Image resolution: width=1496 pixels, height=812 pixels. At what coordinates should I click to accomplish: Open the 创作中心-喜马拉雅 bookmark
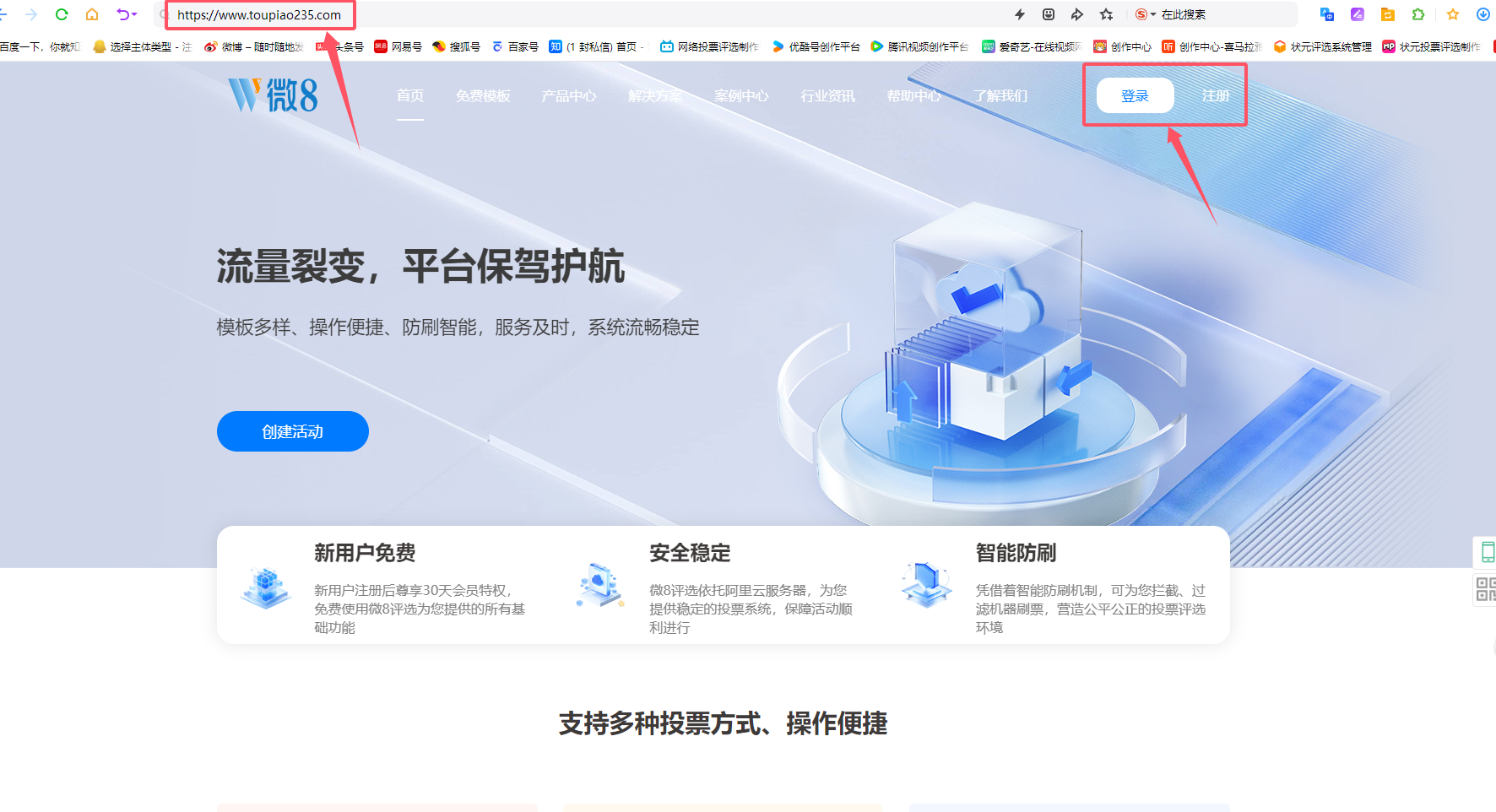tap(1211, 46)
